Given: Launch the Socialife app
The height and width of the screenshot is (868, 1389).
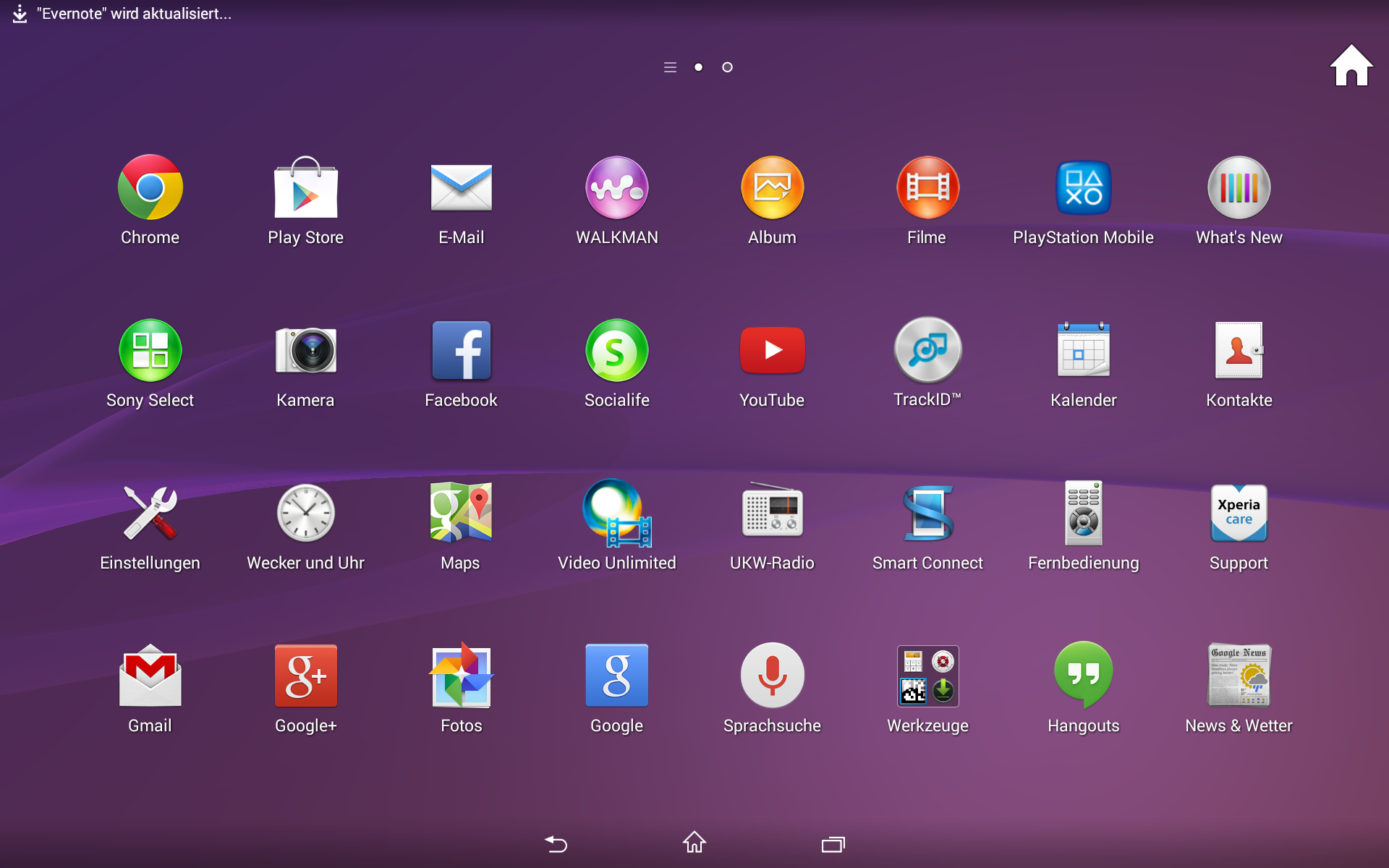Looking at the screenshot, I should (x=616, y=350).
